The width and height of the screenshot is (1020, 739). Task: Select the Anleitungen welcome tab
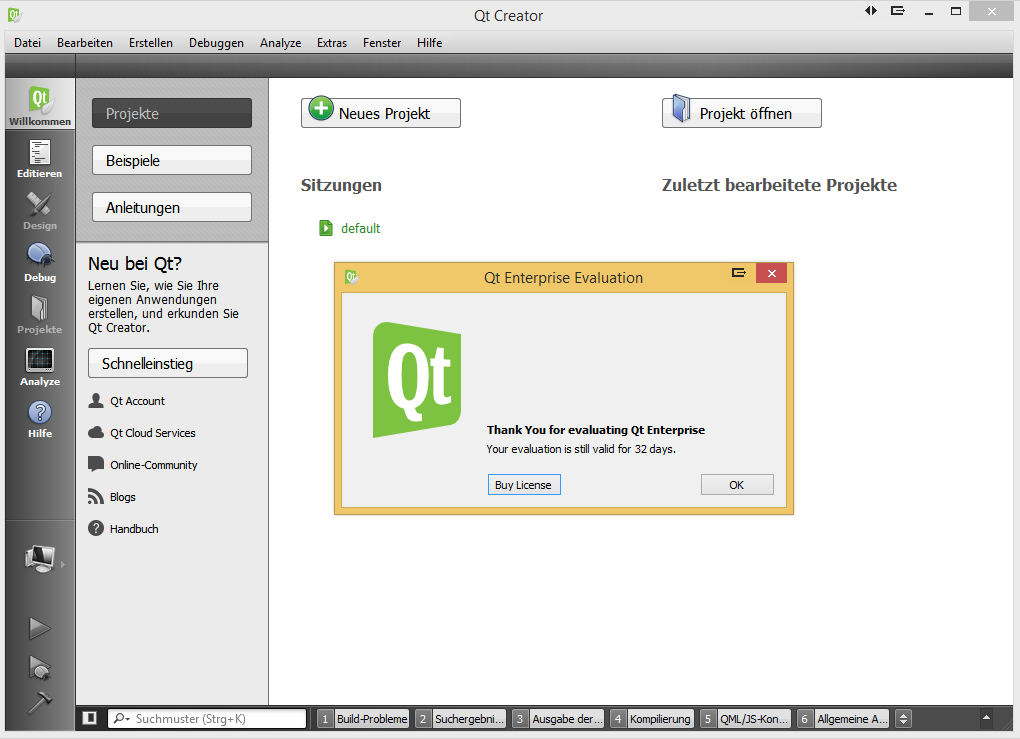click(x=172, y=208)
